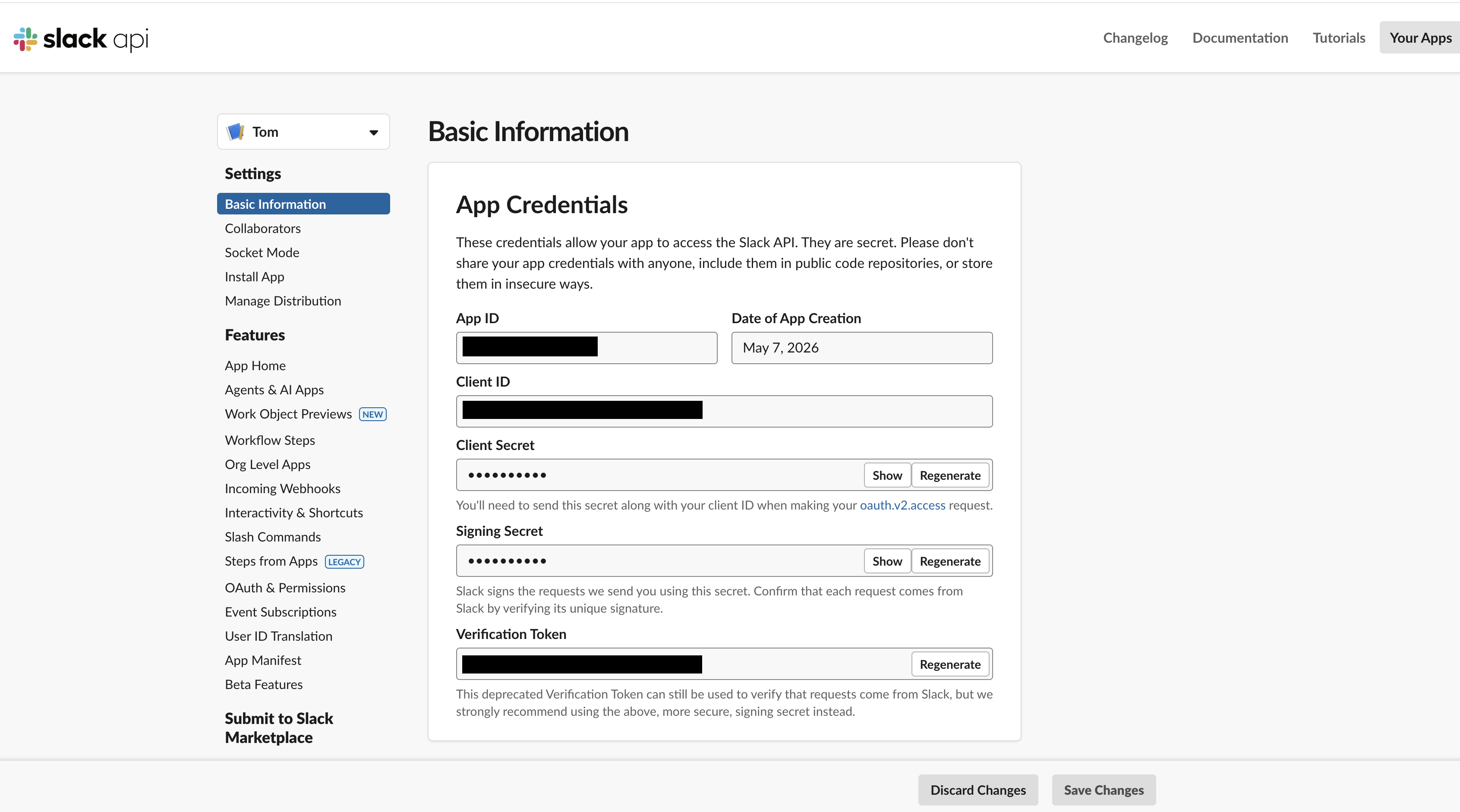Regenerate the Client Secret

click(950, 475)
